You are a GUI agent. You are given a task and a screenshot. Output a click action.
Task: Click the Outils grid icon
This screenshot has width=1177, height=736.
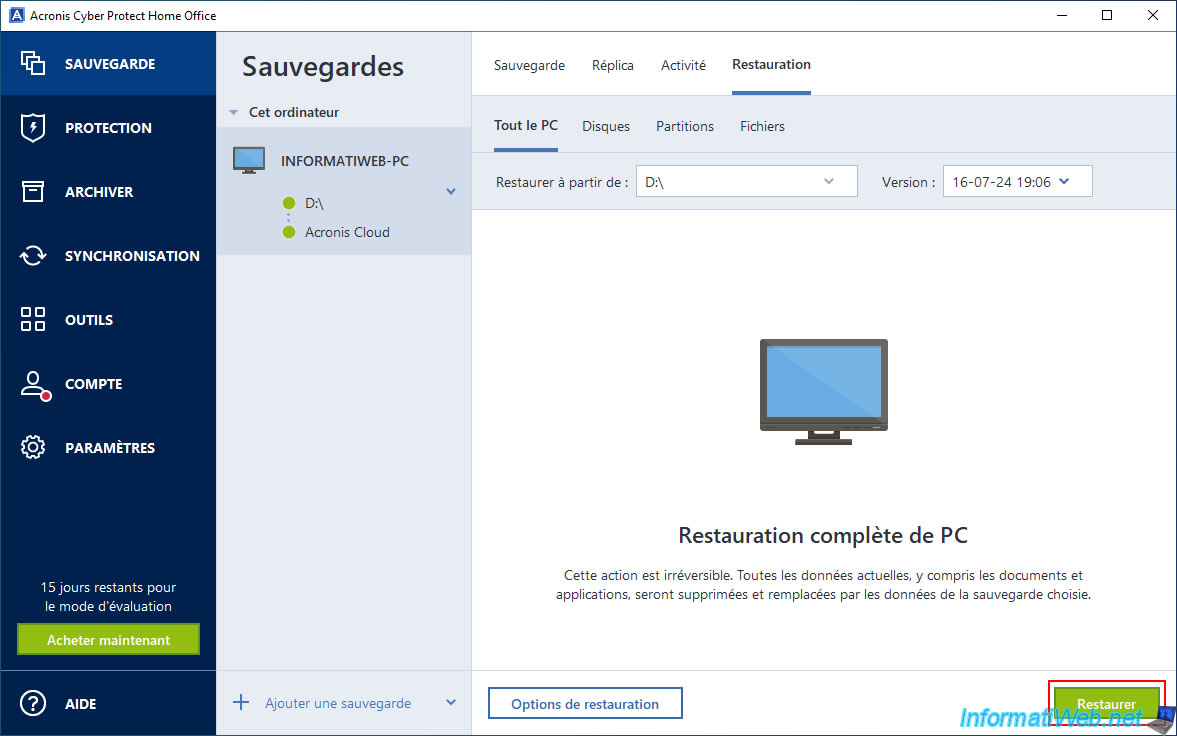coord(33,319)
